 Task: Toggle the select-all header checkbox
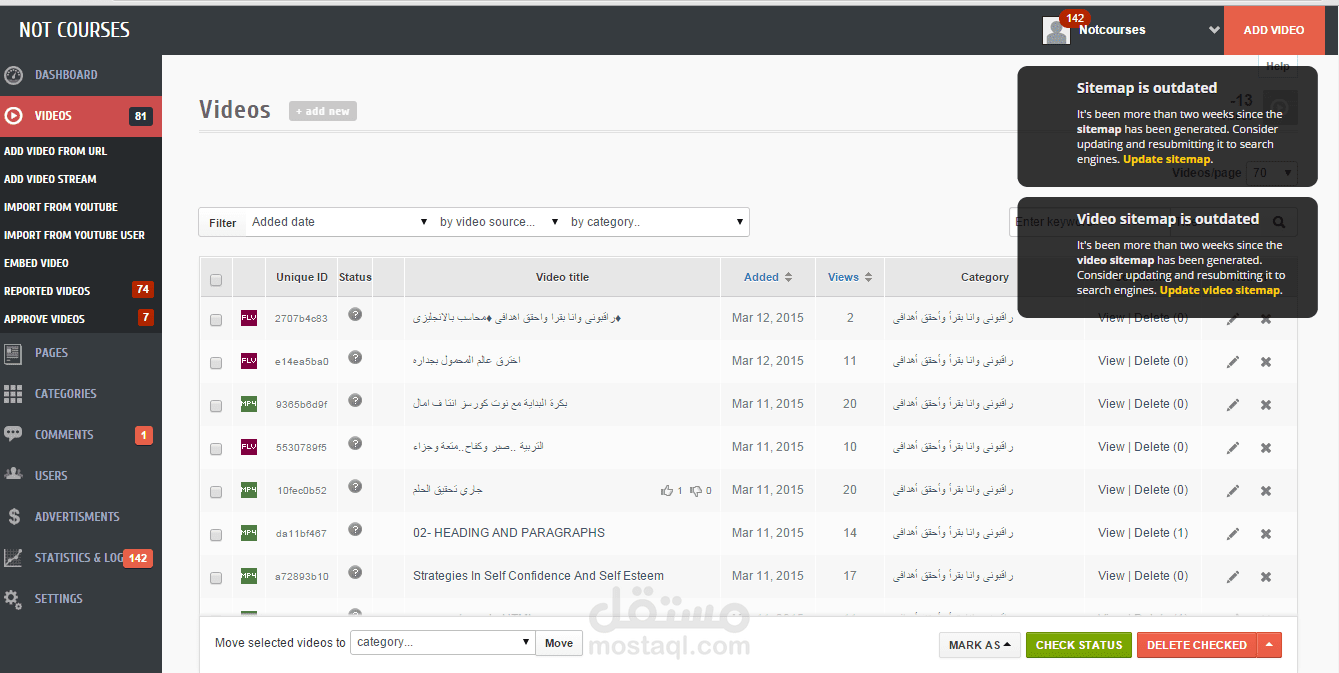pyautogui.click(x=216, y=280)
